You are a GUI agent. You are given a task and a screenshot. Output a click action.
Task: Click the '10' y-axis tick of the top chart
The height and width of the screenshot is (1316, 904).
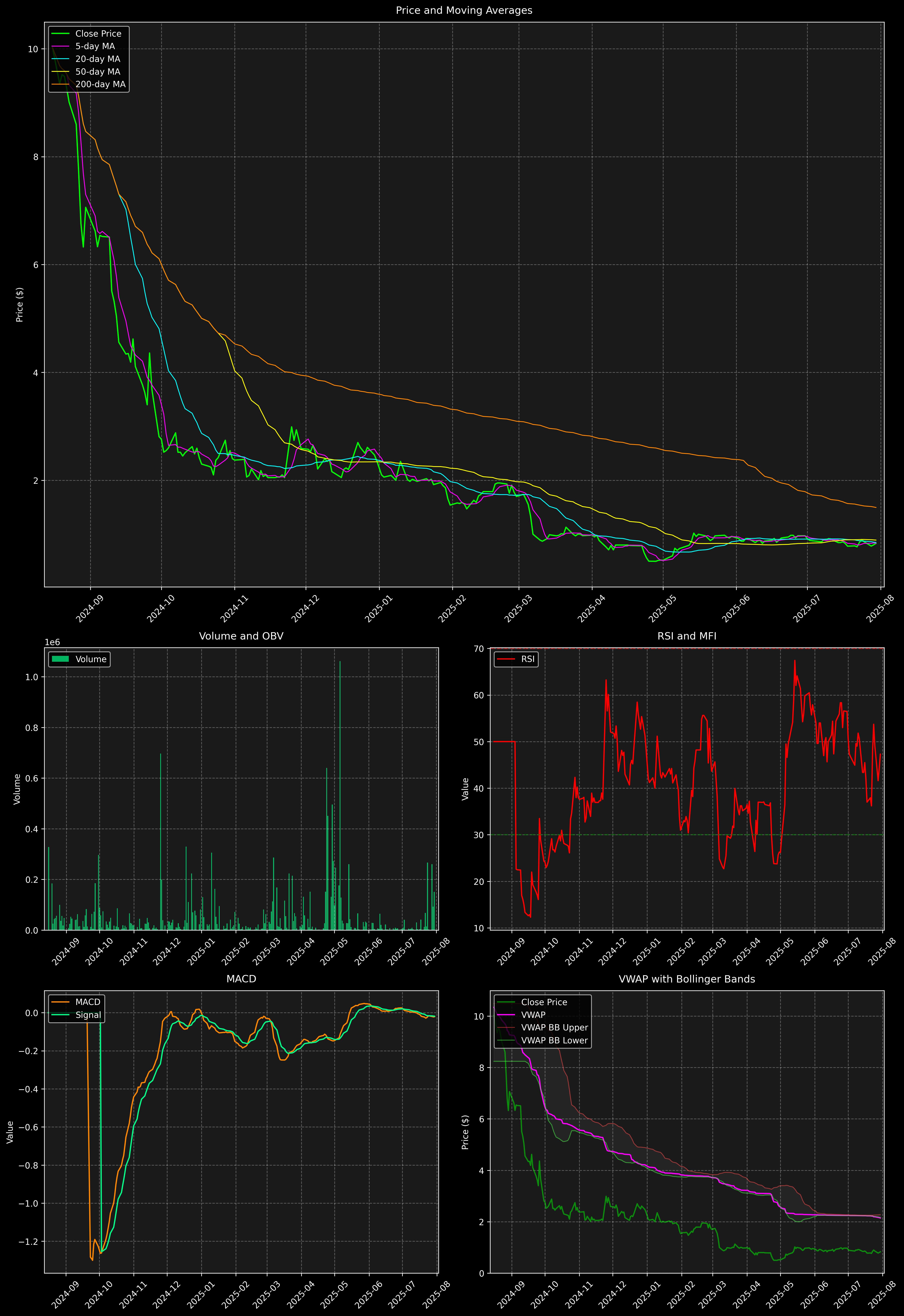coord(33,49)
